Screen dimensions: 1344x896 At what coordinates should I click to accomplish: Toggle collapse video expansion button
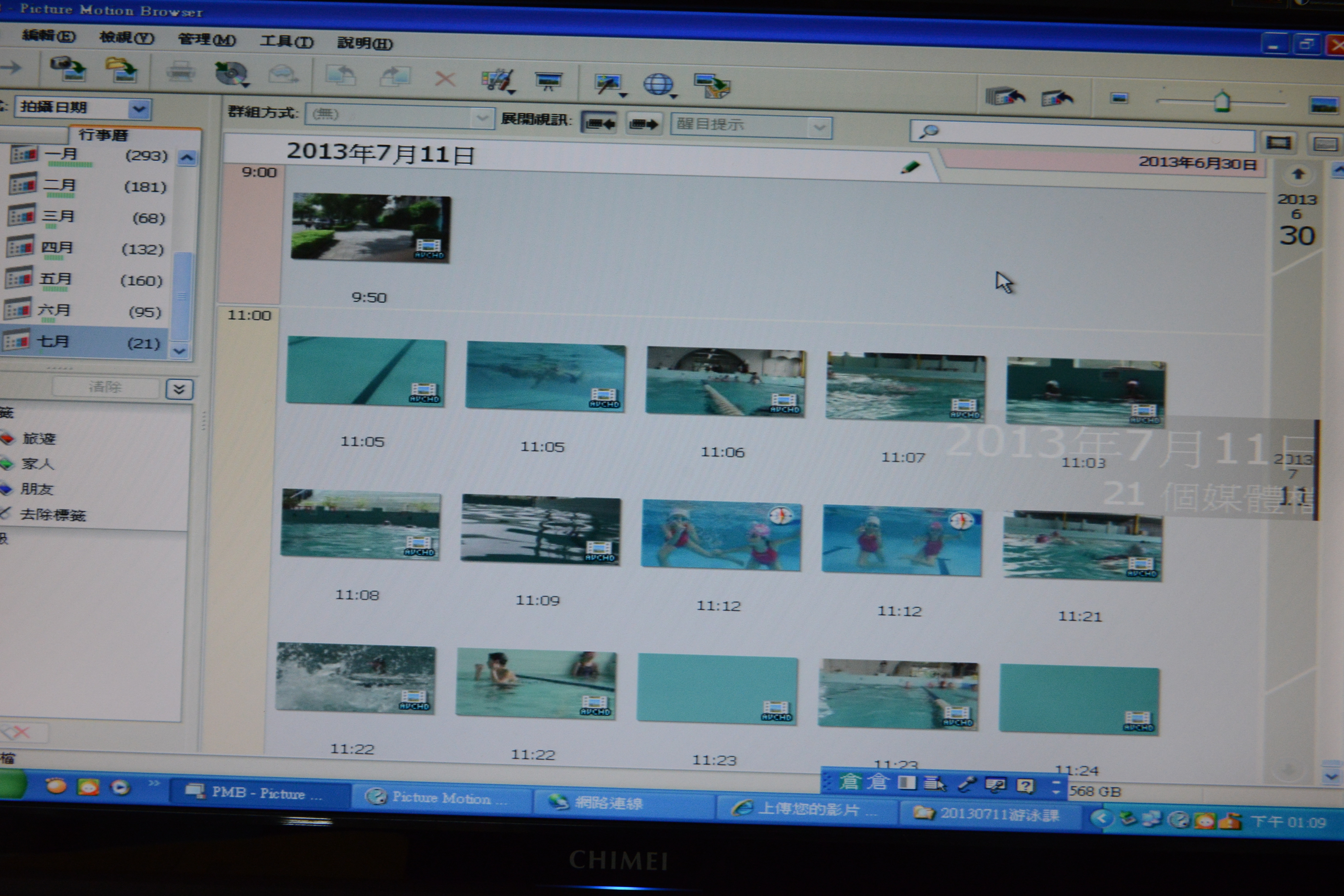pos(599,123)
